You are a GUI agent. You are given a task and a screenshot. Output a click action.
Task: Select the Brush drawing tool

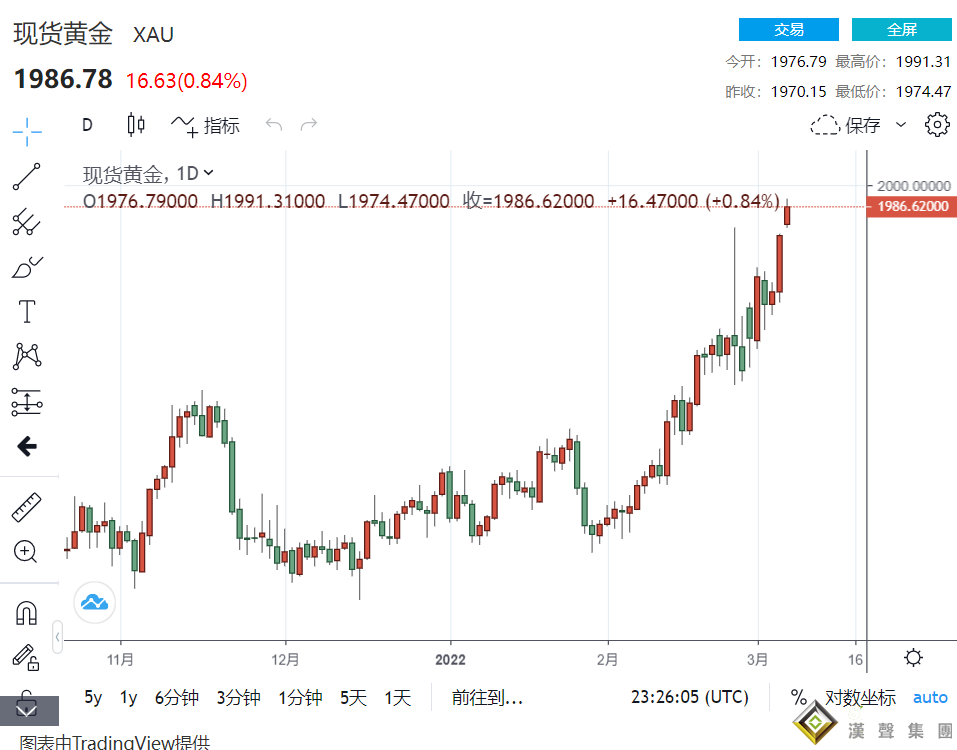click(x=27, y=266)
